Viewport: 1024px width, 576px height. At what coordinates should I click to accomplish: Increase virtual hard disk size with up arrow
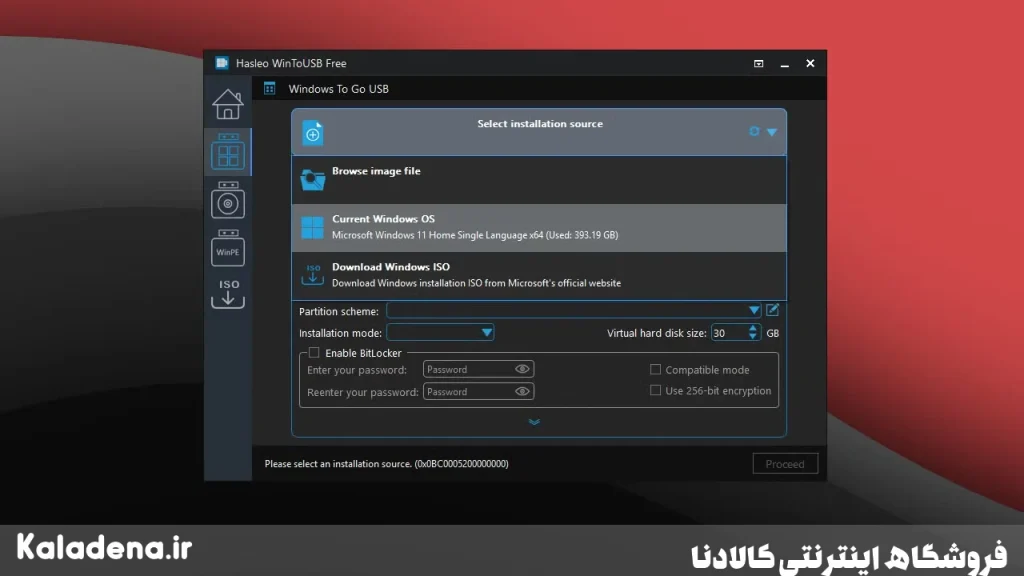click(753, 328)
